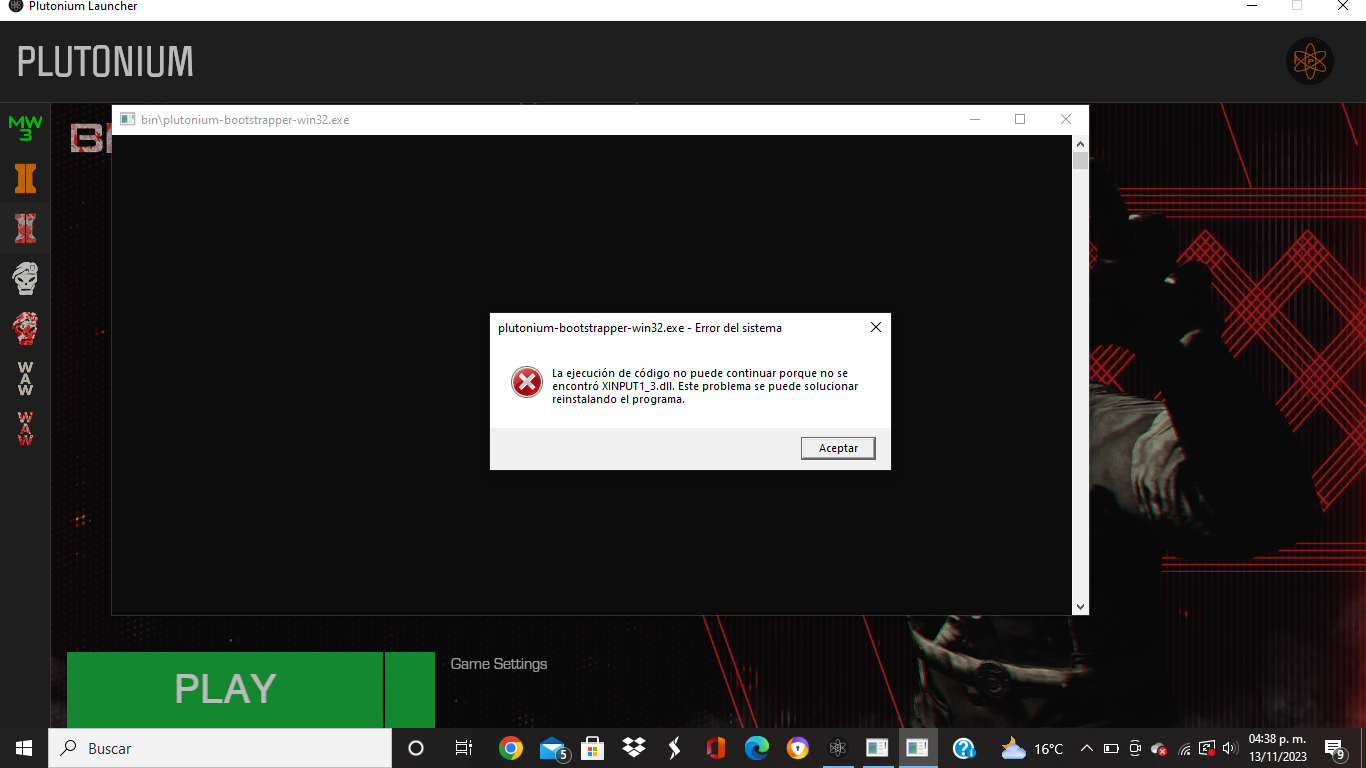Click the PLUTONIUM logo heading
1366x768 pixels.
click(x=105, y=62)
